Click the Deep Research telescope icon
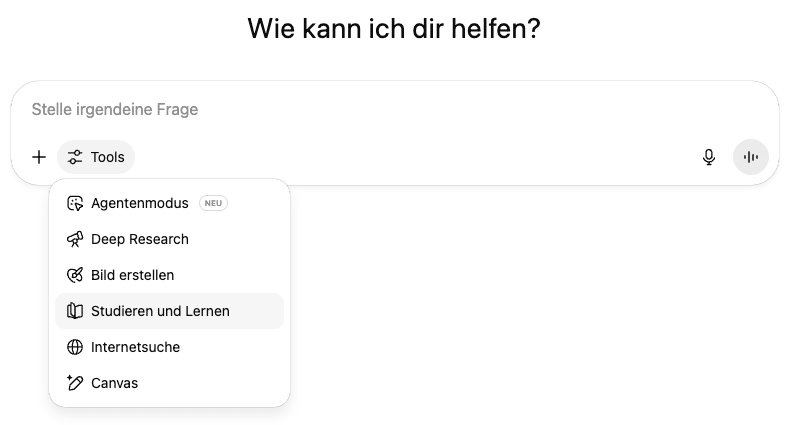 point(75,239)
